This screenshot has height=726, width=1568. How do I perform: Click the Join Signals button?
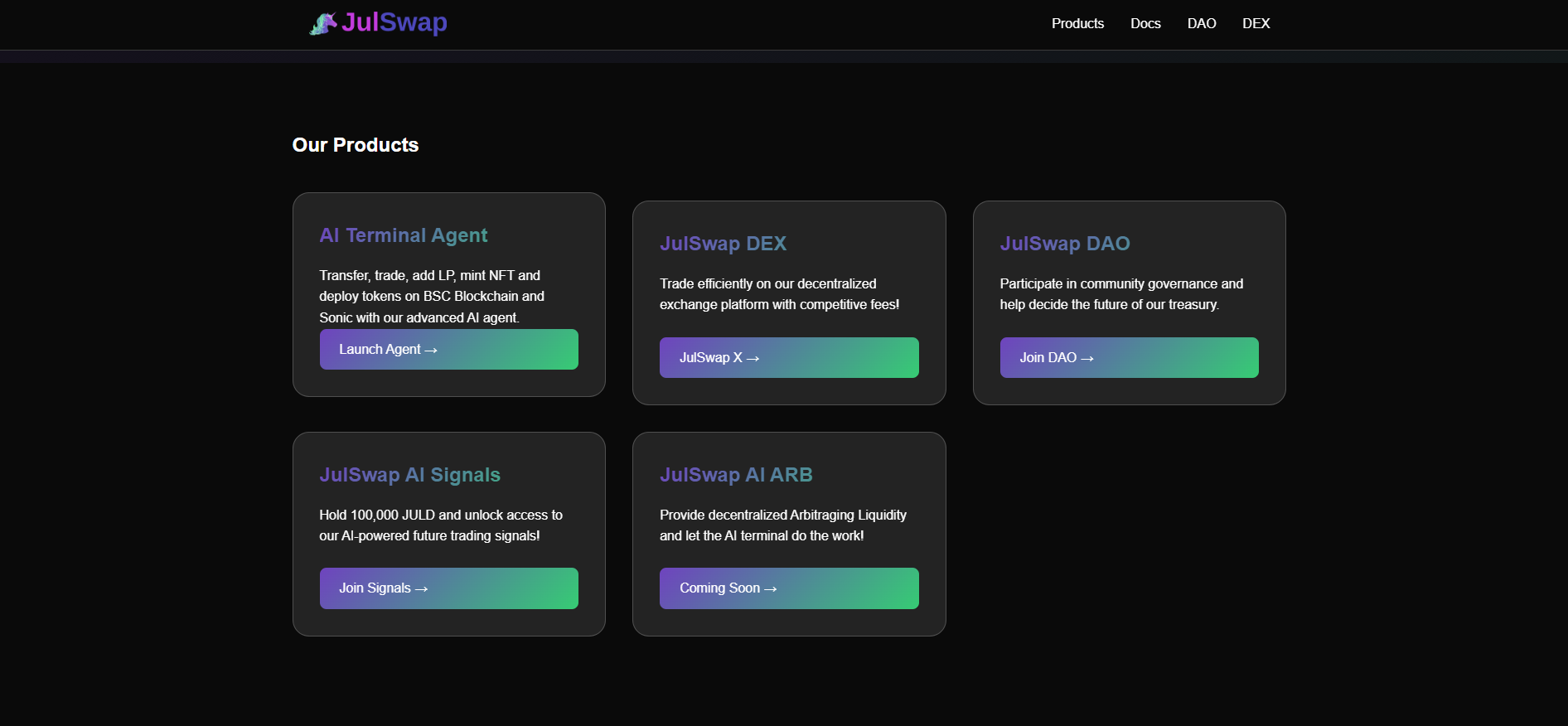tap(448, 588)
